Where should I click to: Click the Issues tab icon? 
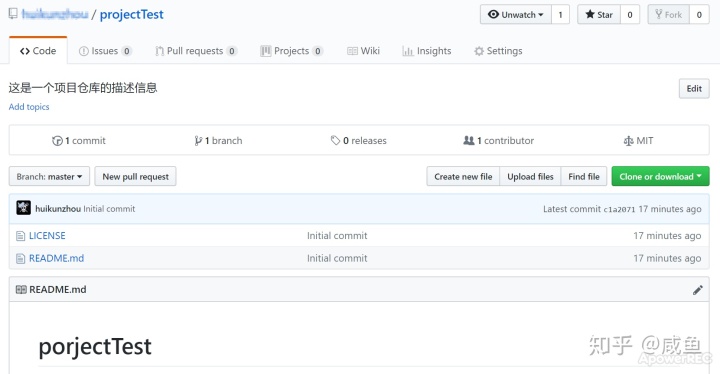click(x=84, y=51)
